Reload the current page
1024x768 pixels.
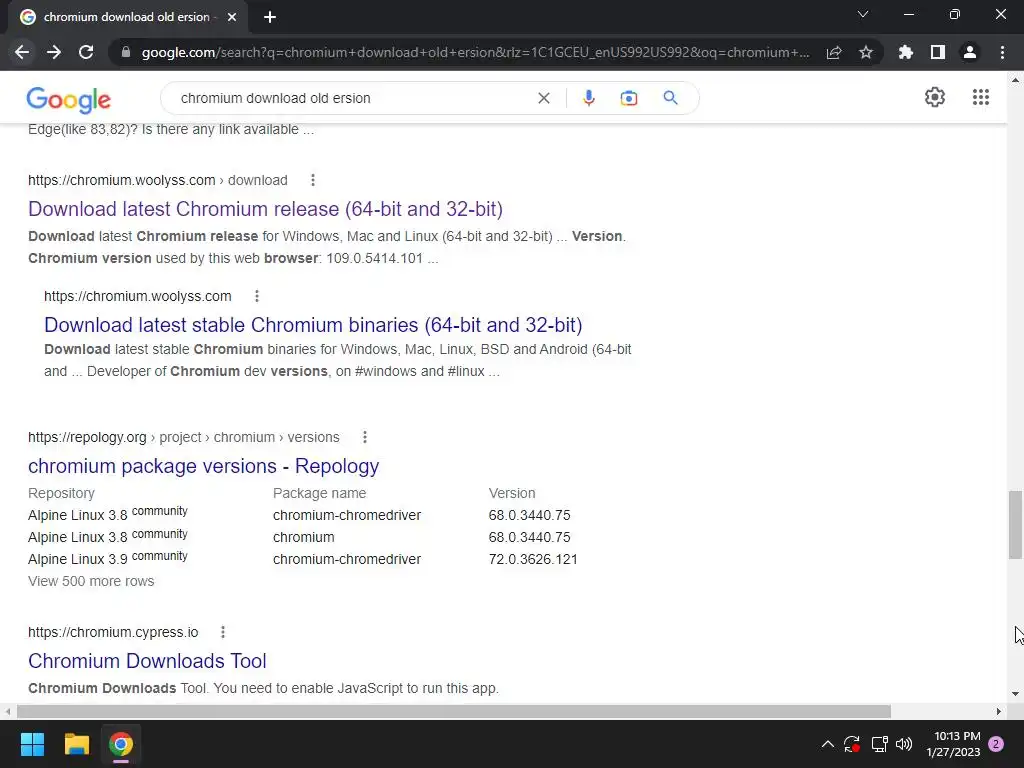click(86, 52)
